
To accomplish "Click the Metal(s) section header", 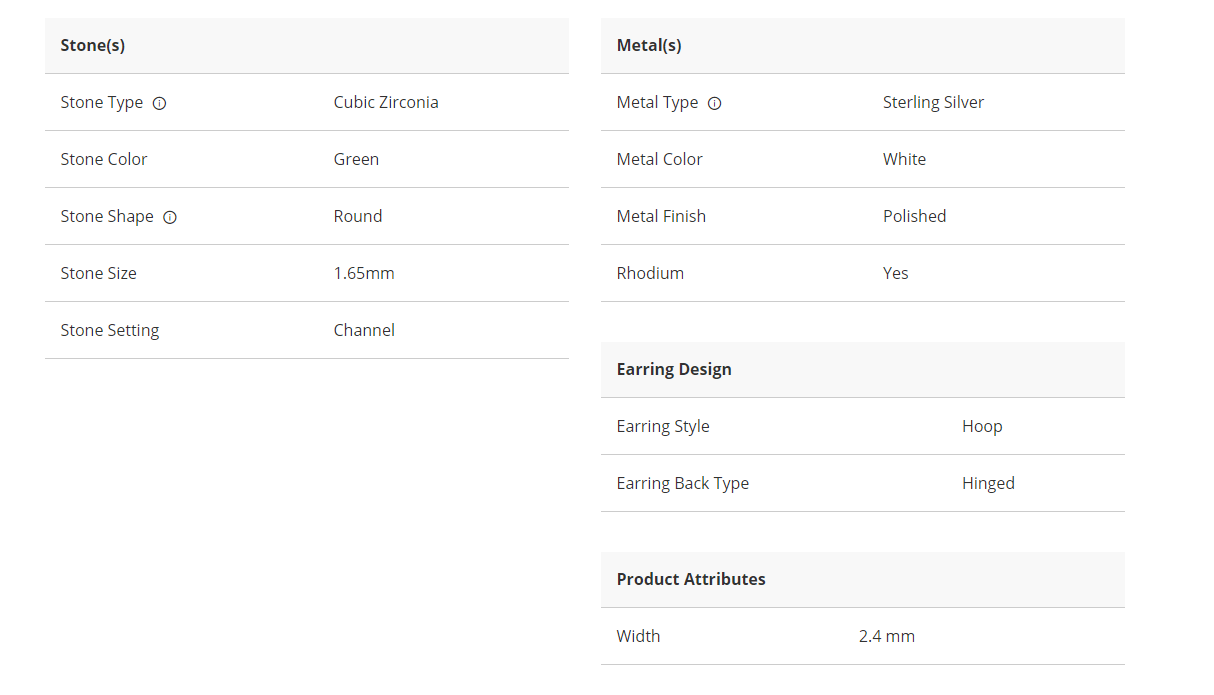I will click(649, 45).
